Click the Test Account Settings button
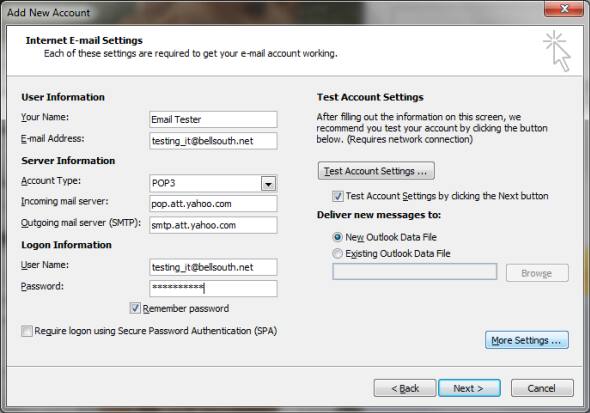Image resolution: width=590 pixels, height=413 pixels. [x=376, y=171]
